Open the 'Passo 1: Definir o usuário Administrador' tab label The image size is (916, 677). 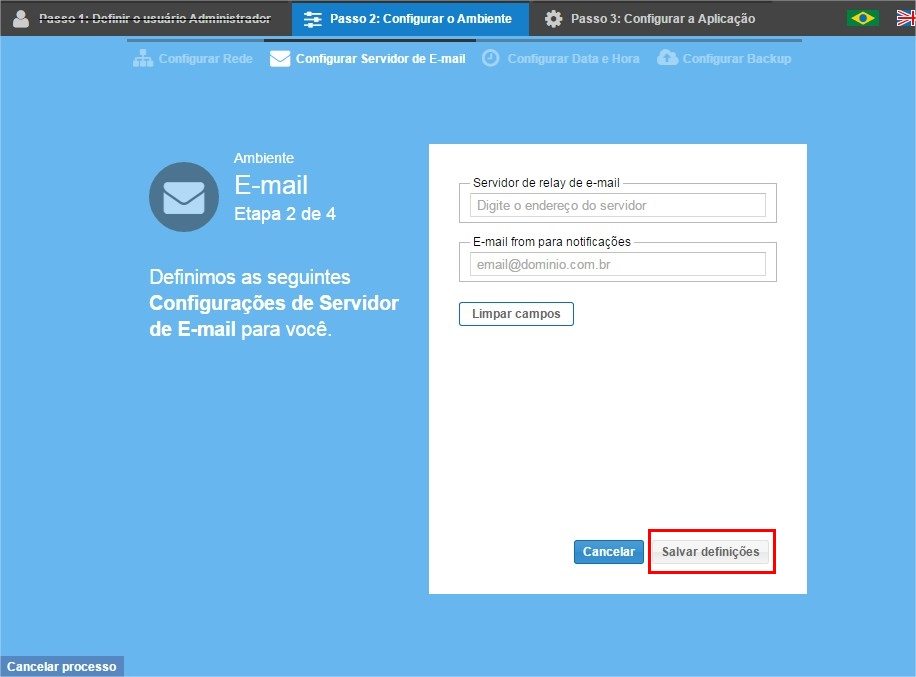[x=154, y=18]
